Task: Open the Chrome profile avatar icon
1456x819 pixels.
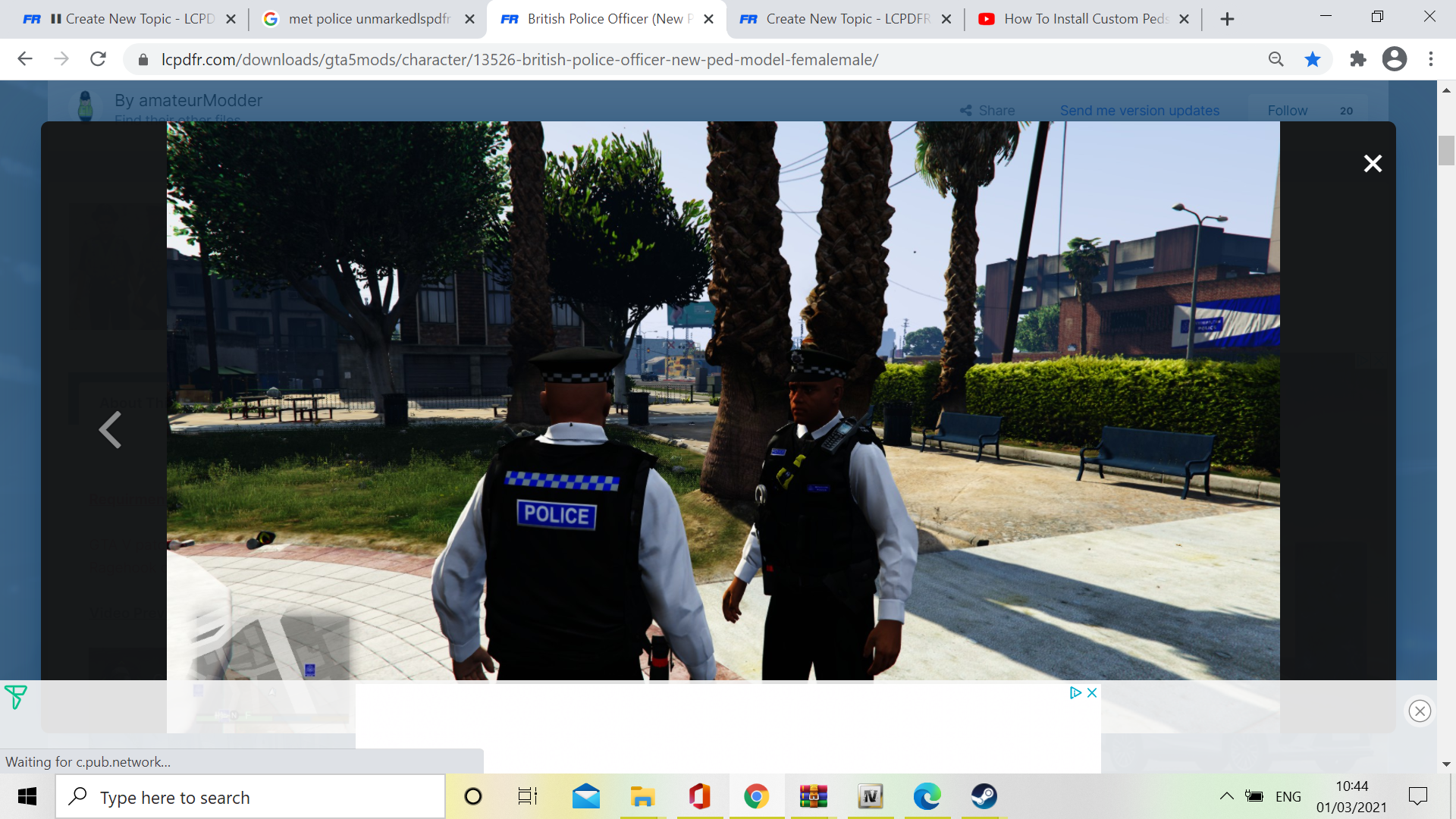Action: (x=1394, y=59)
